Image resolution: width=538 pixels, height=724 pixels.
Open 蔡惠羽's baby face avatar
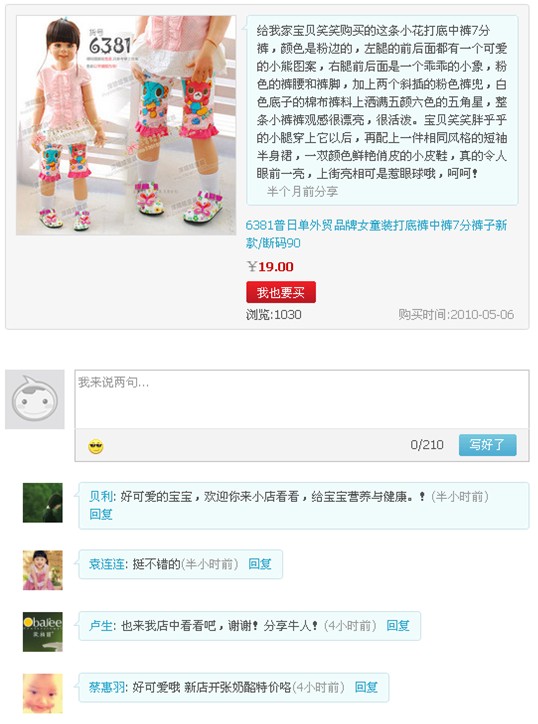click(x=43, y=694)
